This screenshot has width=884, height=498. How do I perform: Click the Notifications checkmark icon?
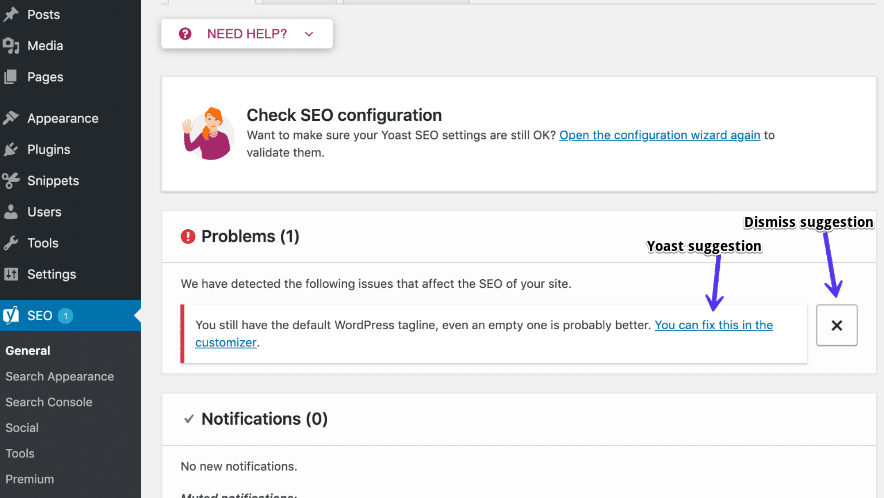coord(189,419)
